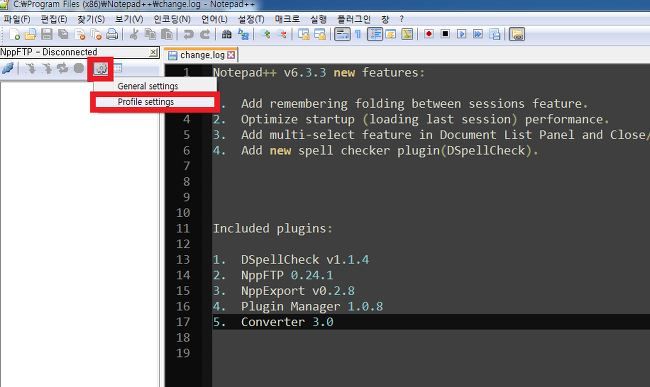This screenshot has width=650, height=387.
Task: Click the Playback macro icon
Action: coord(462,34)
